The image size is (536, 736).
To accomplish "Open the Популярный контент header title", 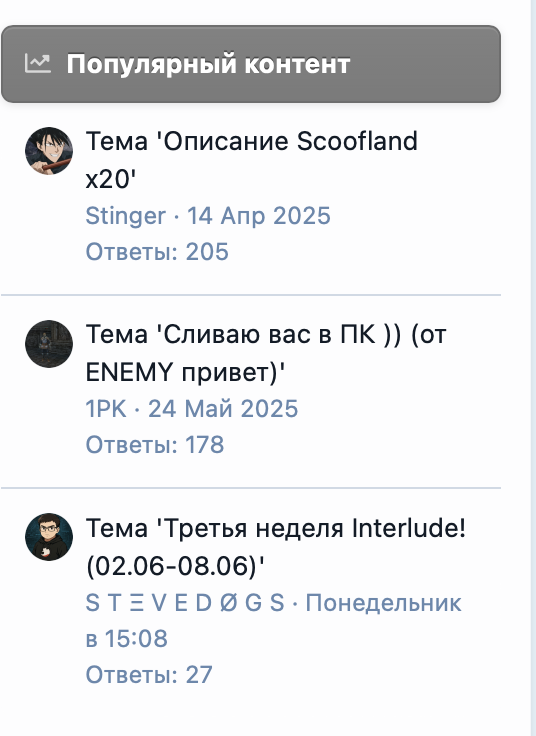I will pos(208,64).
